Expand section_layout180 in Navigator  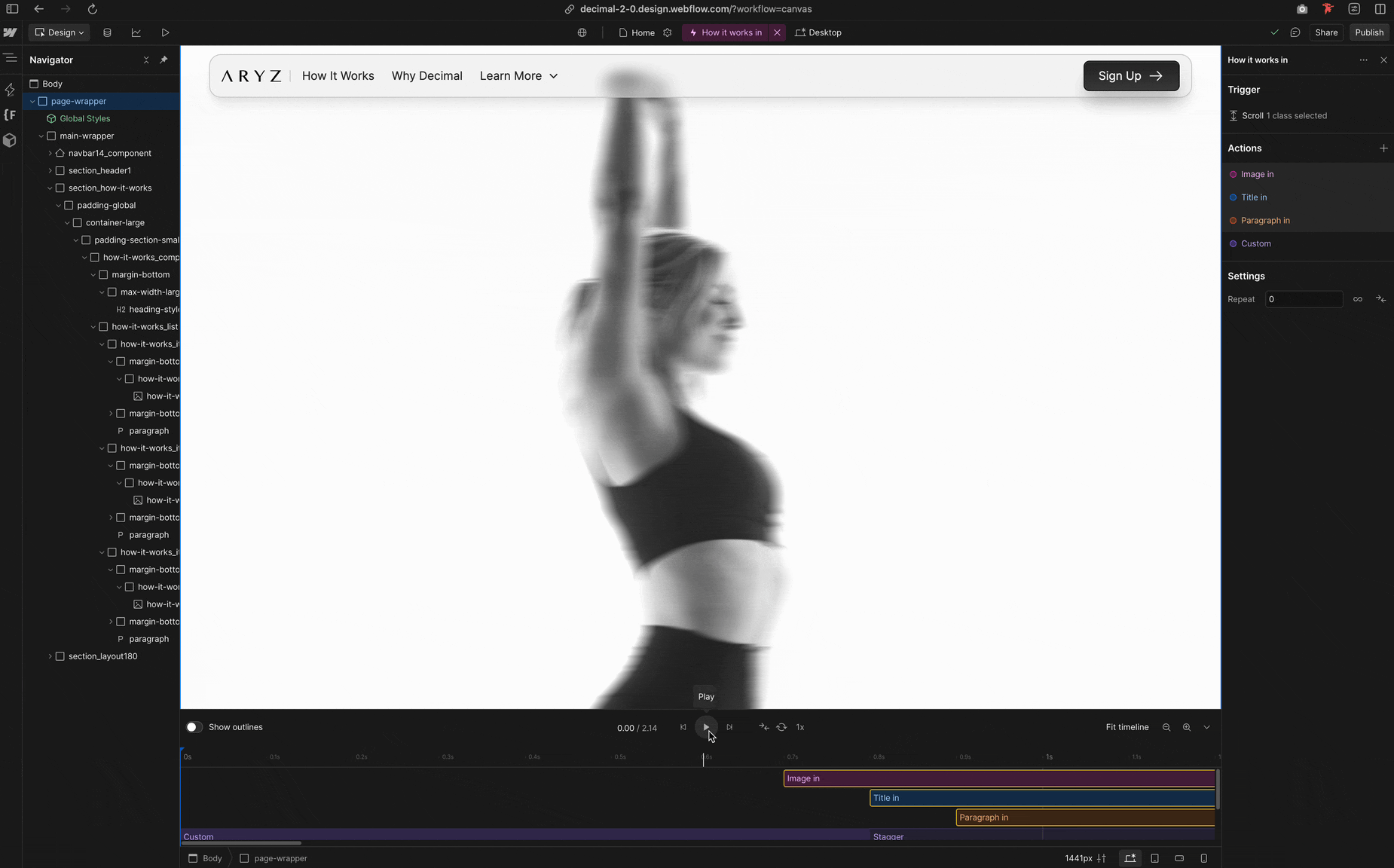click(50, 656)
